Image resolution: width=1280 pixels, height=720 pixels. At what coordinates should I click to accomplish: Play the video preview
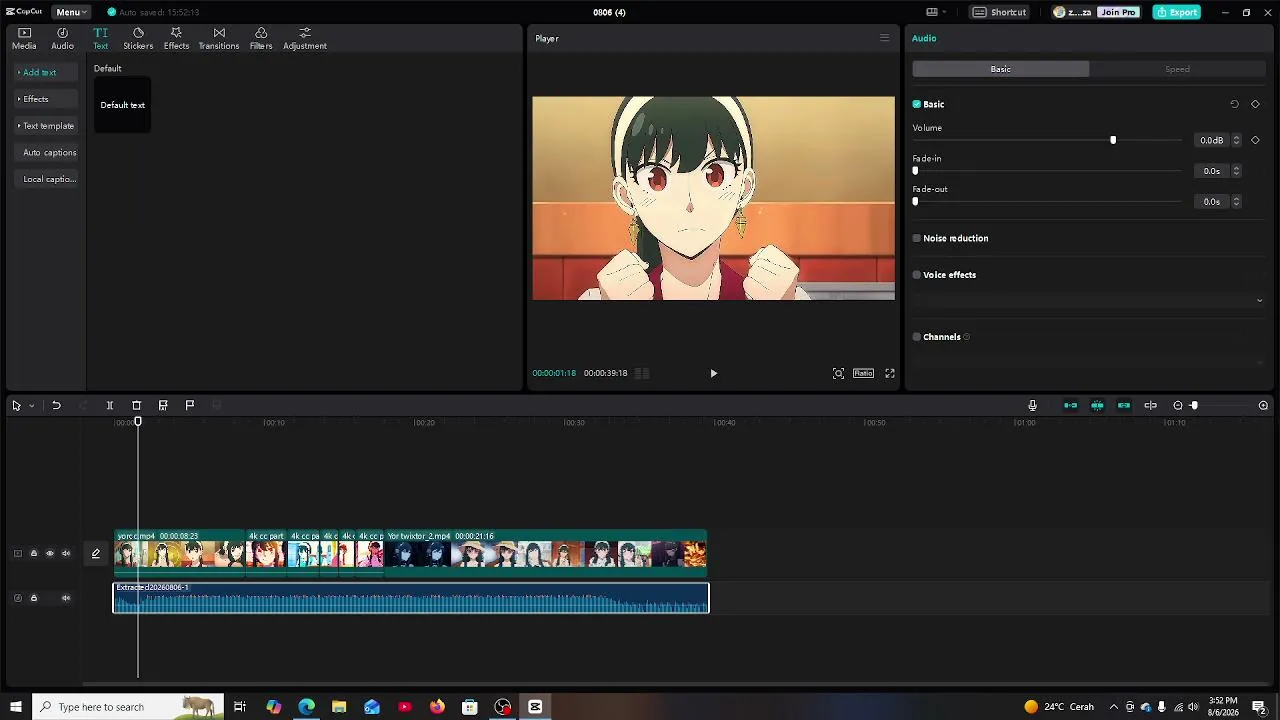coord(713,373)
